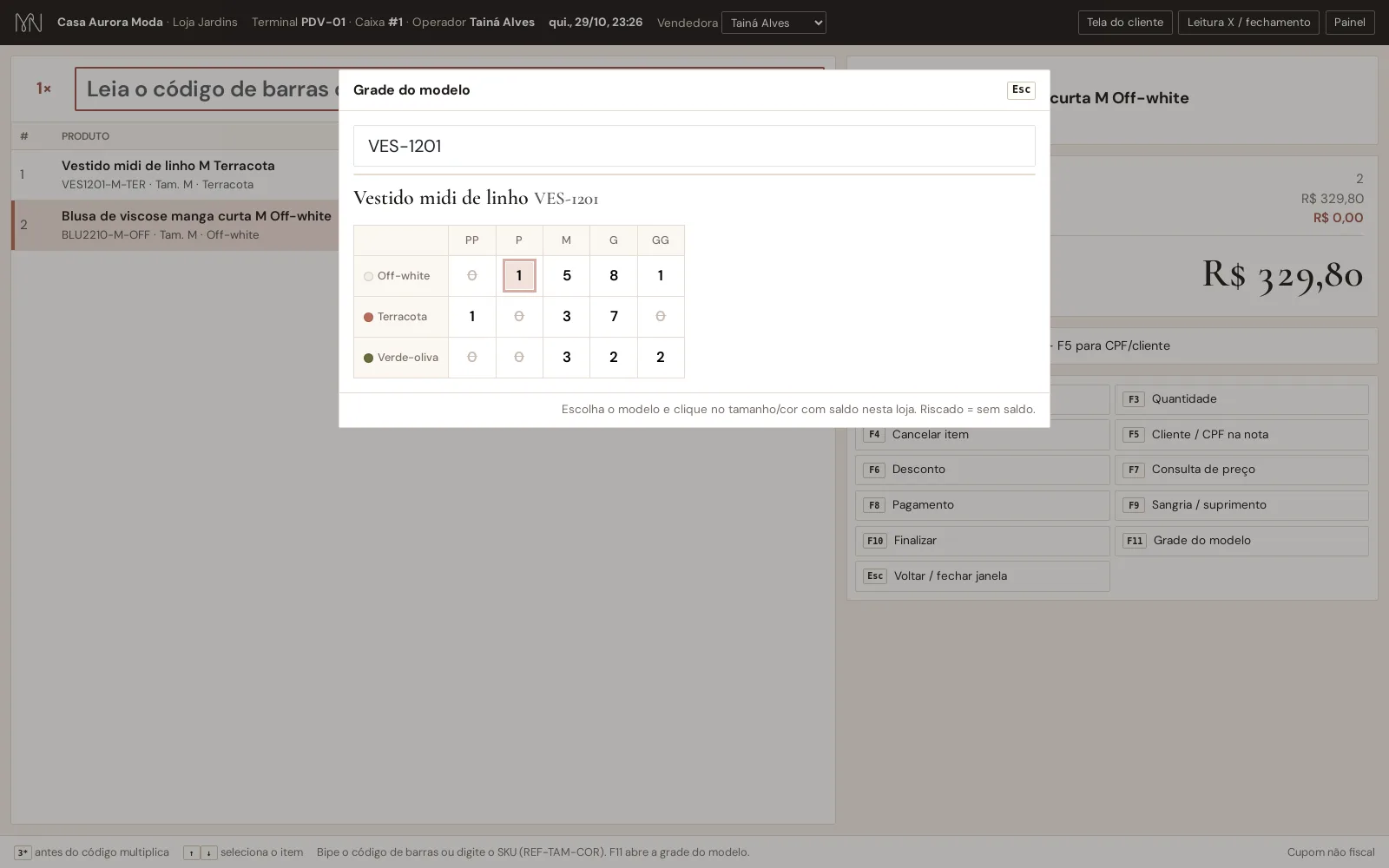This screenshot has width=1389, height=868.
Task: Open Leitura X / fechamento
Action: pyautogui.click(x=1248, y=23)
